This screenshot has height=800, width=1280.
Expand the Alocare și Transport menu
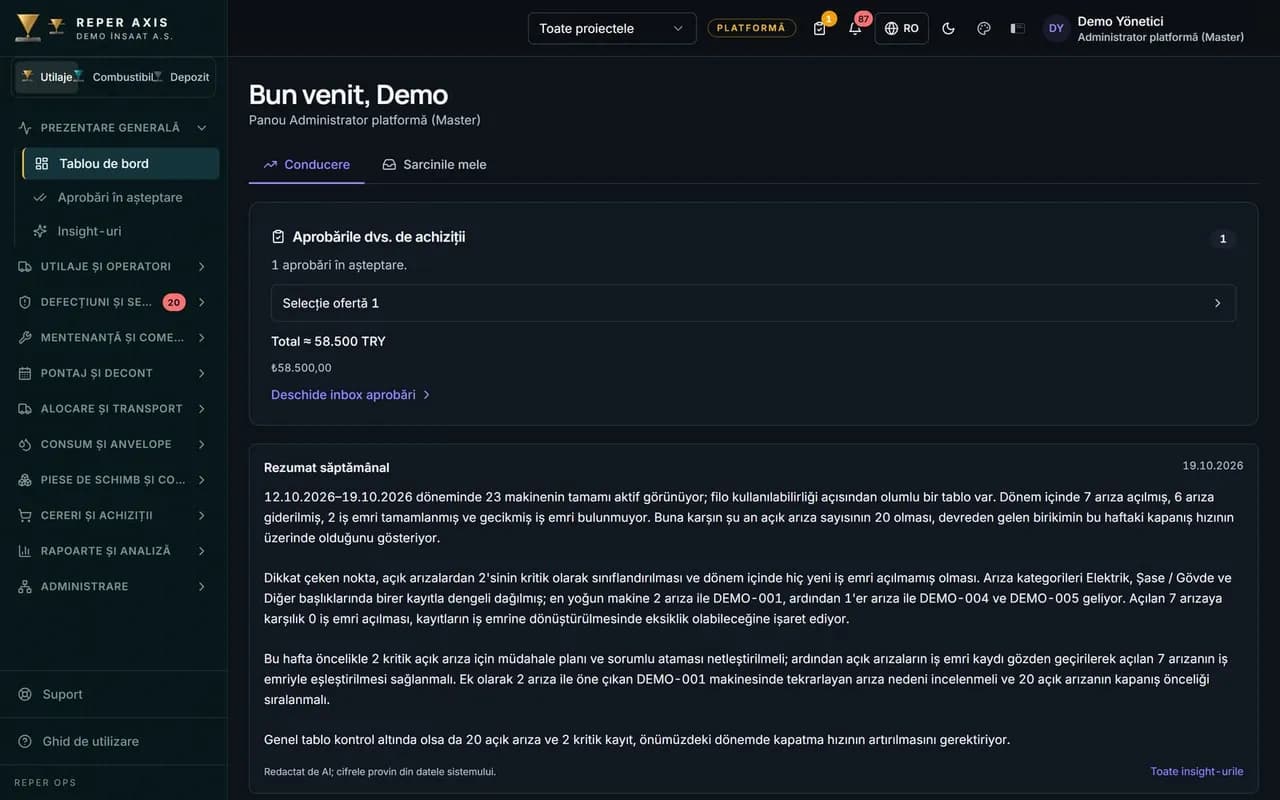[113, 409]
